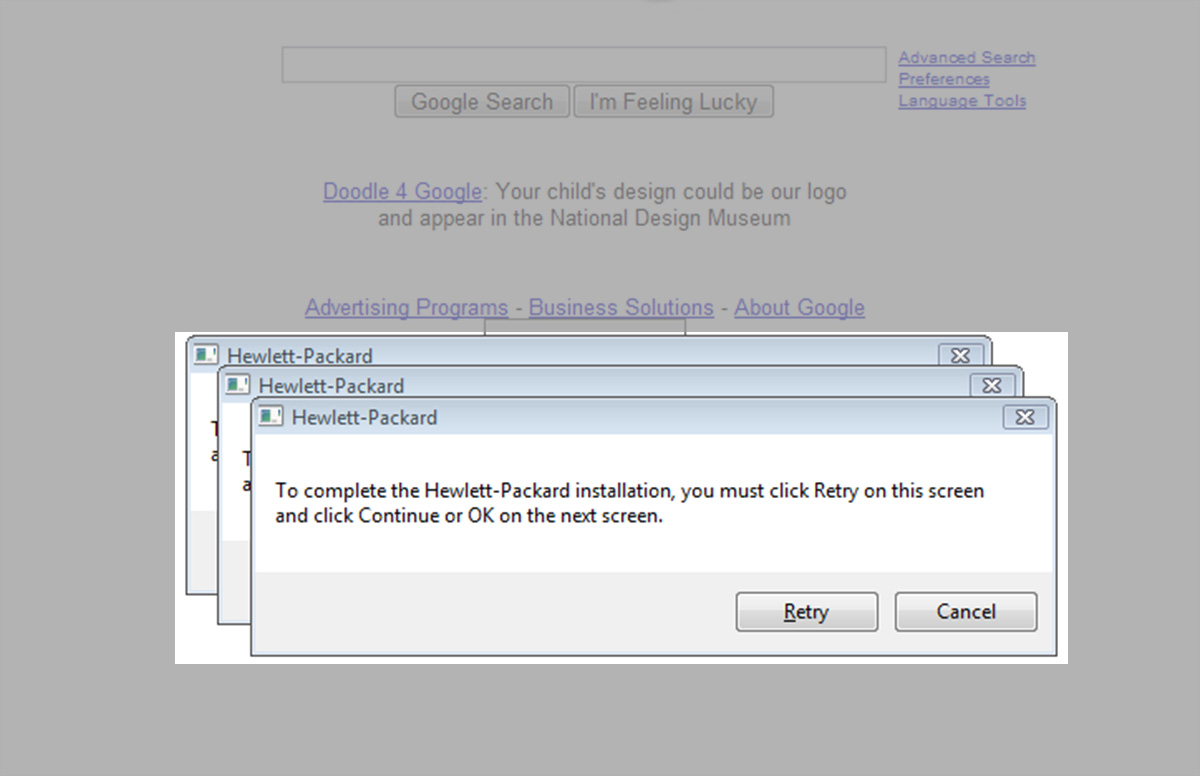Click the Google Search button
Screen dimensions: 1200x776
click(481, 101)
